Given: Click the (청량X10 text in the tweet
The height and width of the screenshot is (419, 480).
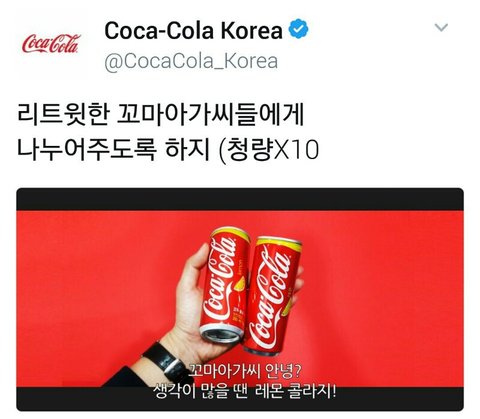Looking at the screenshot, I should point(269,150).
